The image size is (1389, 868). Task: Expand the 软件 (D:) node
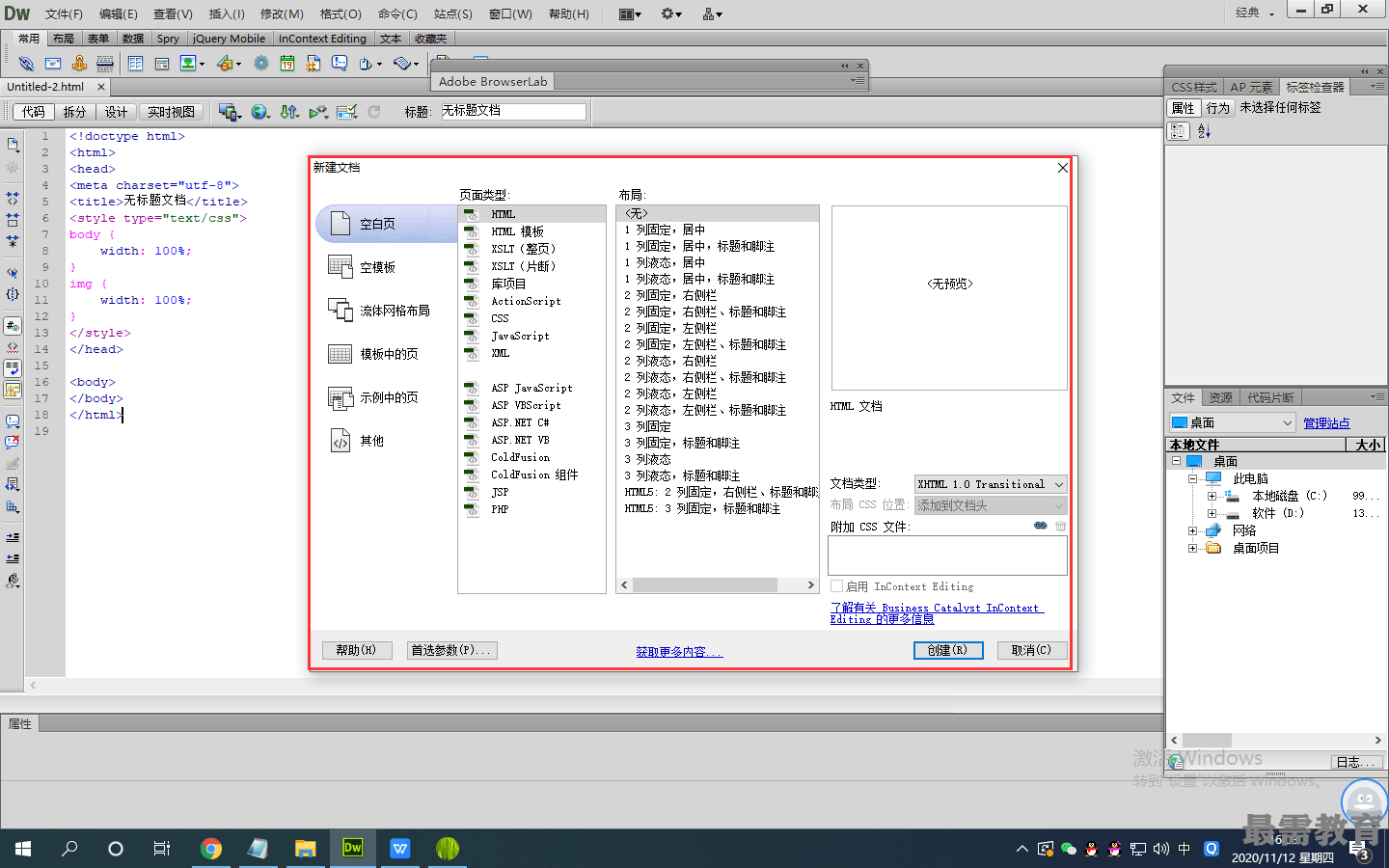click(x=1212, y=513)
